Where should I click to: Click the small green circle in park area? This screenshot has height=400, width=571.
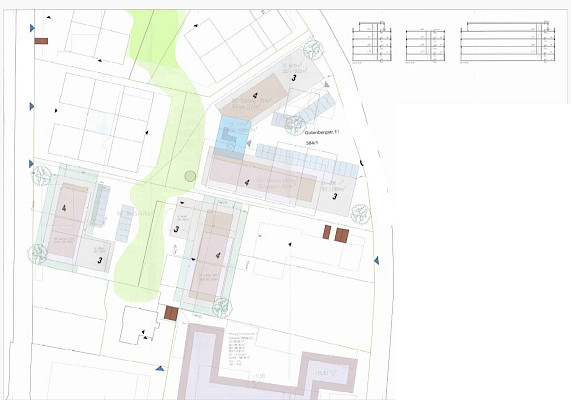[190, 176]
